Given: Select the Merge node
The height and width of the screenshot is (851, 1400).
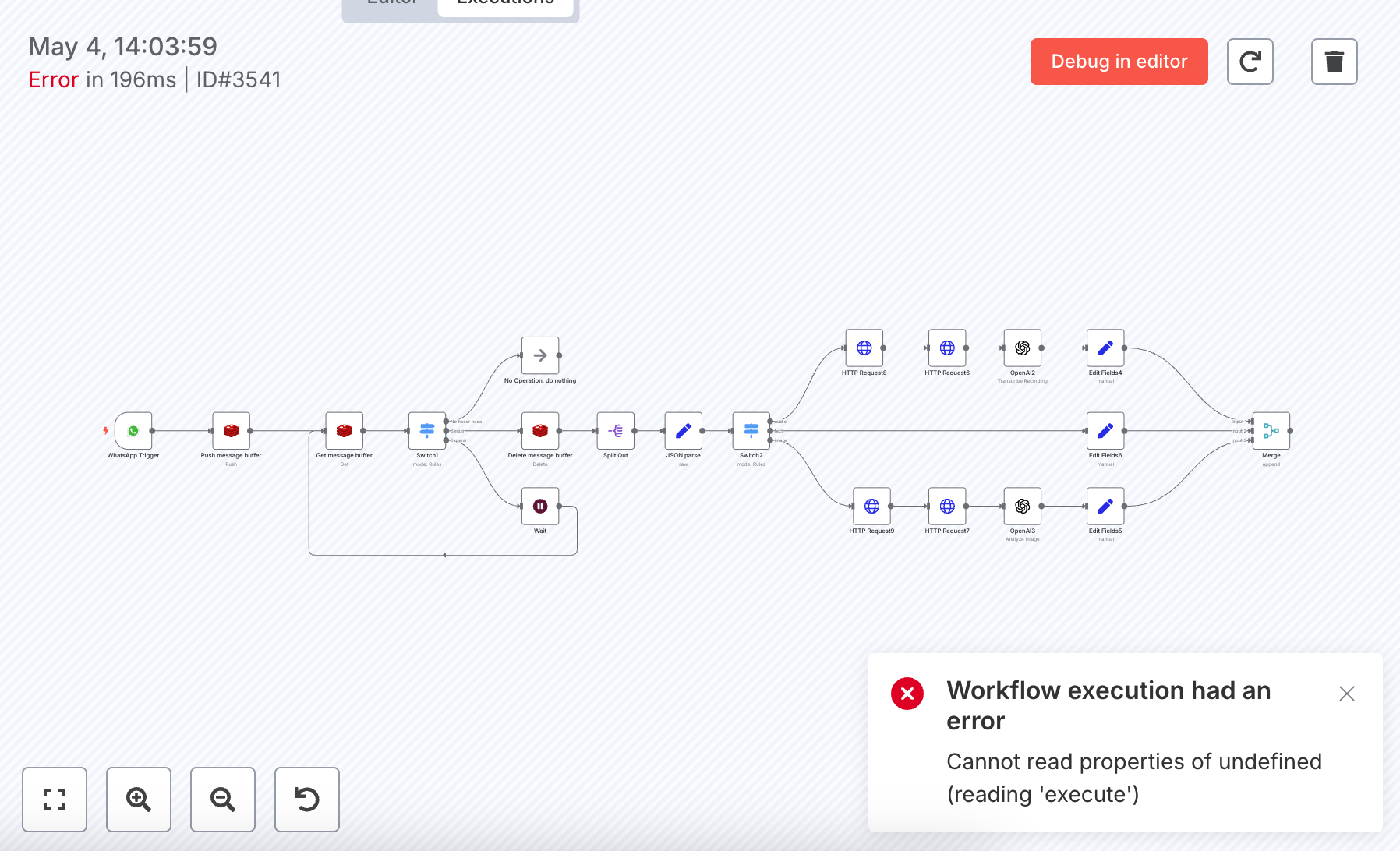Looking at the screenshot, I should tap(1271, 431).
